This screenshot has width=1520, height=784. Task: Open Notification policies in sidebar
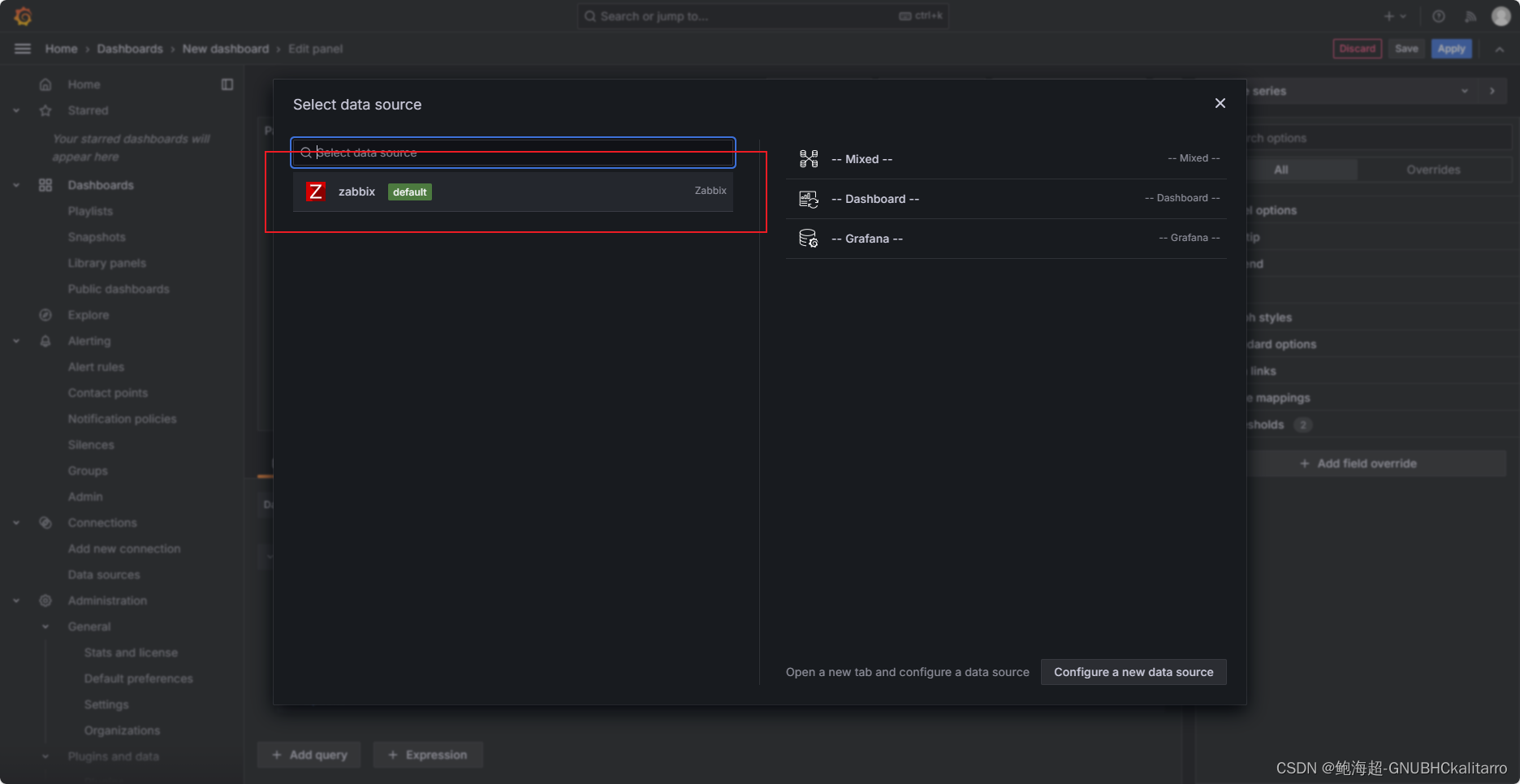click(x=122, y=419)
